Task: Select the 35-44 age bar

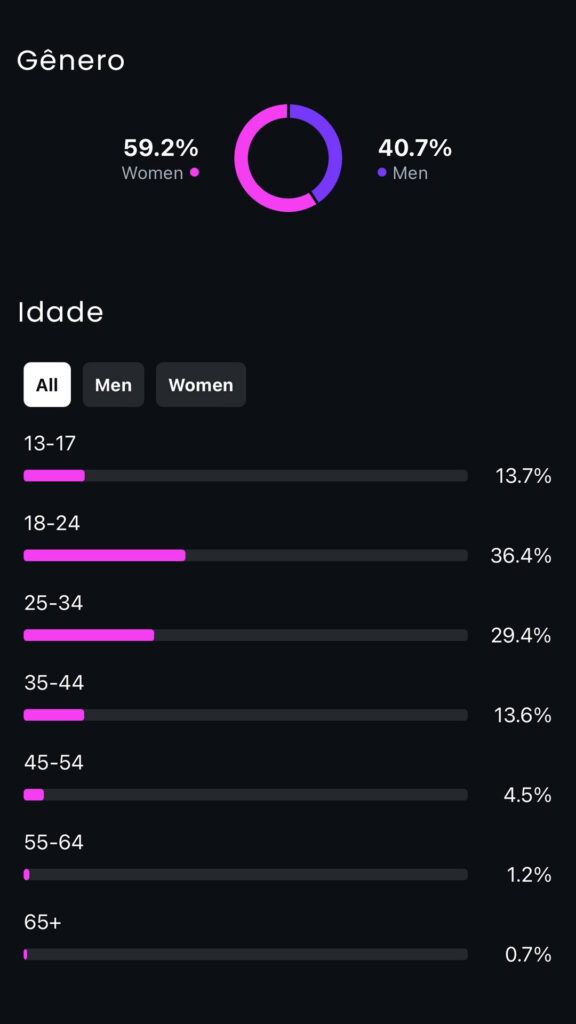Action: pyautogui.click(x=246, y=714)
